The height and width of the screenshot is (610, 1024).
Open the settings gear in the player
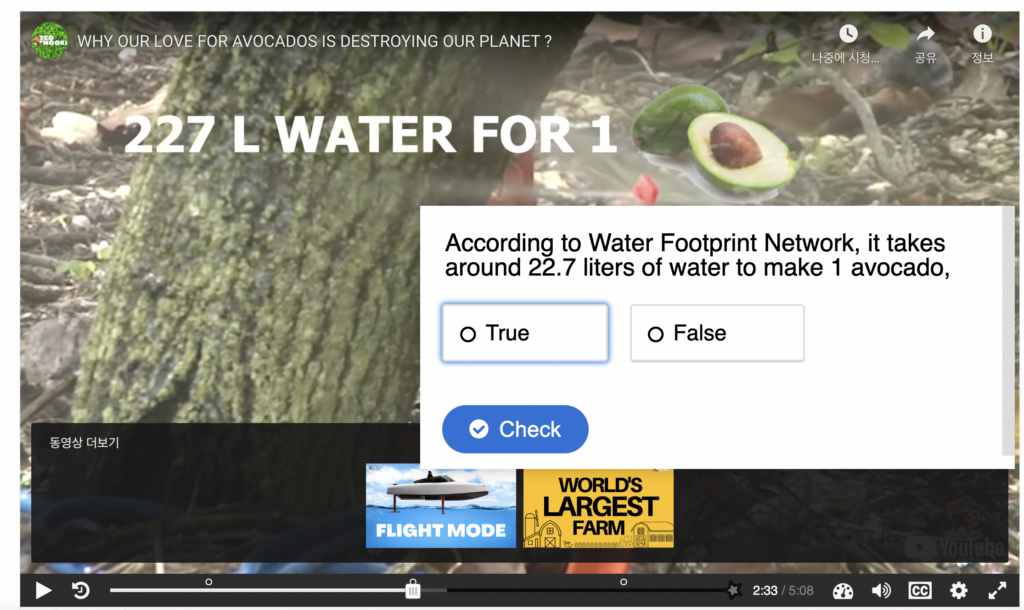(958, 591)
